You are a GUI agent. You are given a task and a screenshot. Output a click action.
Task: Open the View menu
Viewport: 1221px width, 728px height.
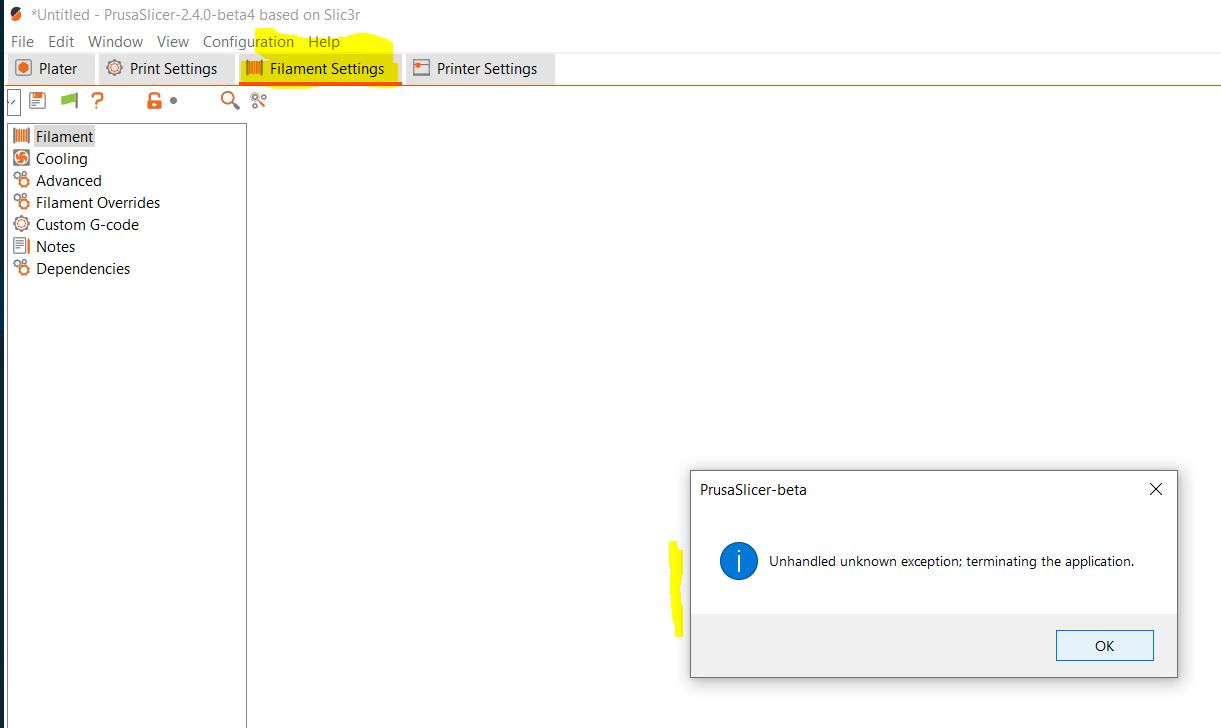[173, 42]
